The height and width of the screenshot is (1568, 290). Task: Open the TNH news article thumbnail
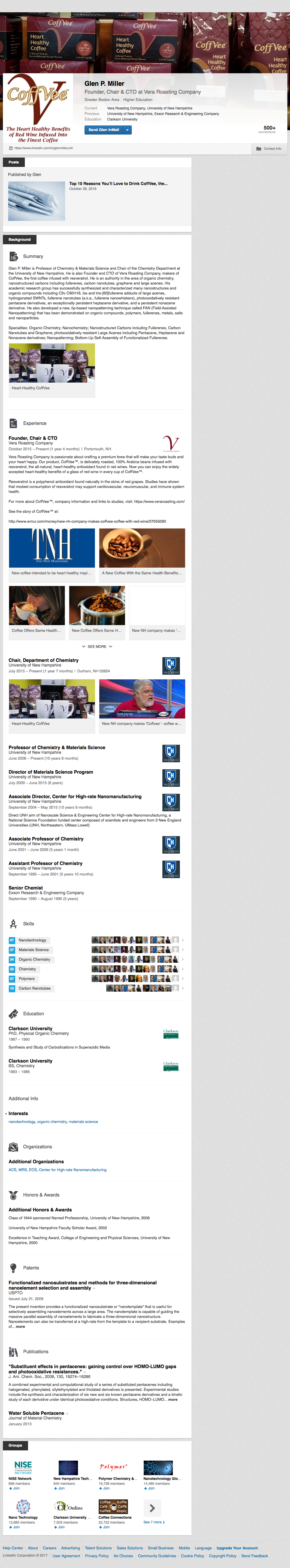[x=52, y=548]
